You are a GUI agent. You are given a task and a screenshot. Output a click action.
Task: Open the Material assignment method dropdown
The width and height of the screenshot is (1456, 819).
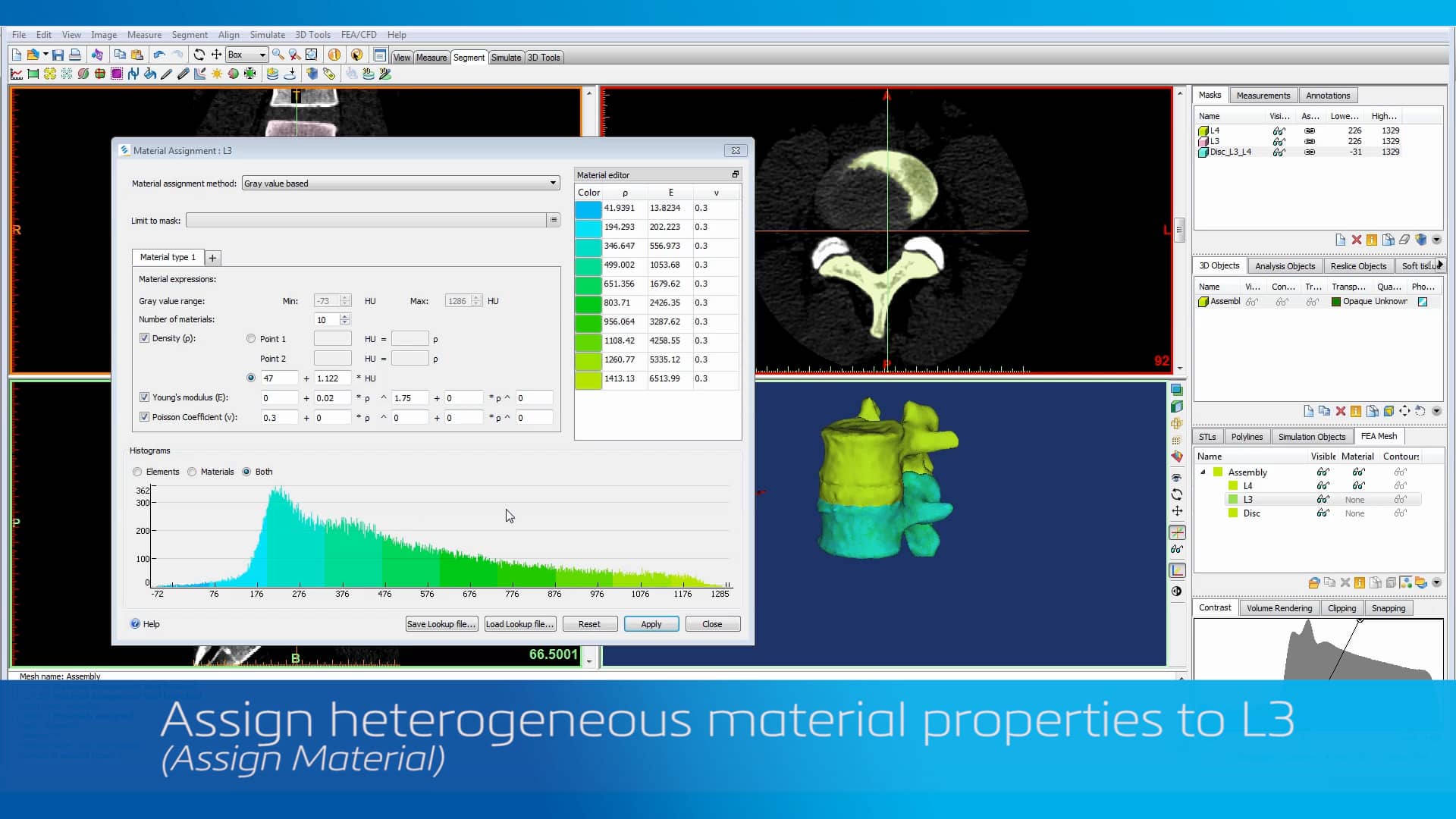click(x=552, y=183)
